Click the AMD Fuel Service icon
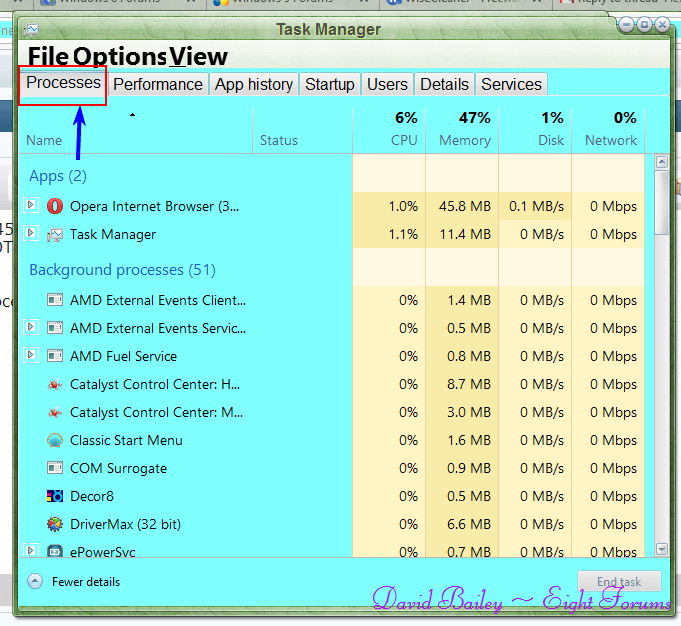This screenshot has height=626, width=681. point(55,356)
